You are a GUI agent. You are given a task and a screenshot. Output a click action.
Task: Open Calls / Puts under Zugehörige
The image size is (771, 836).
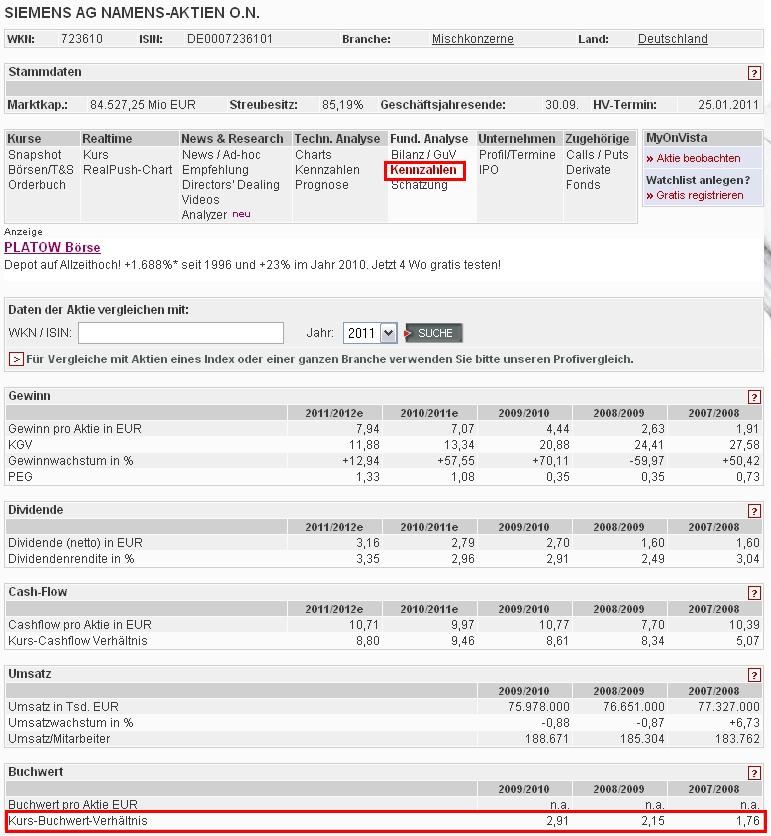pos(597,155)
